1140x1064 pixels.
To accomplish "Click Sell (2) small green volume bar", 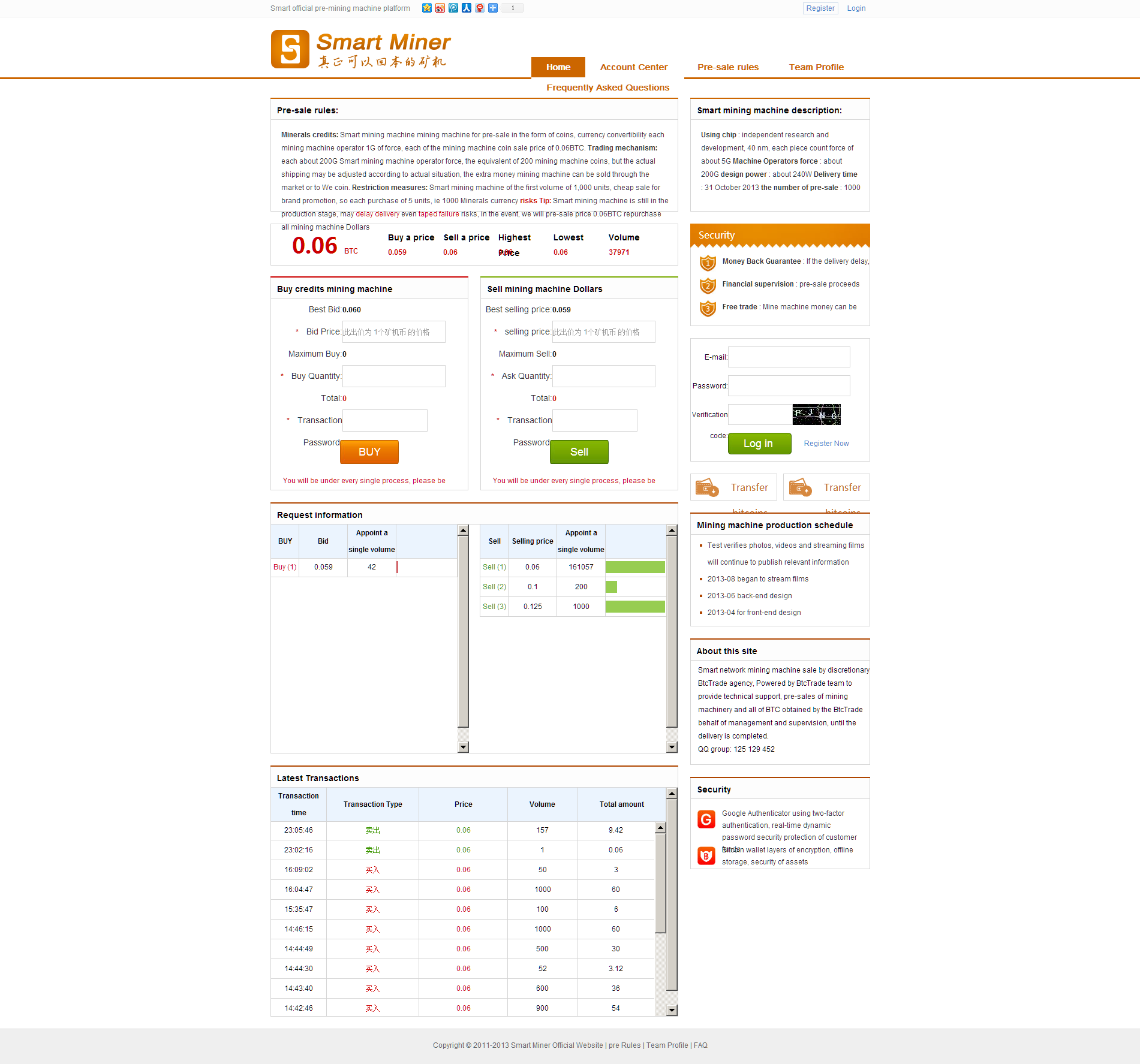I will pyautogui.click(x=611, y=587).
